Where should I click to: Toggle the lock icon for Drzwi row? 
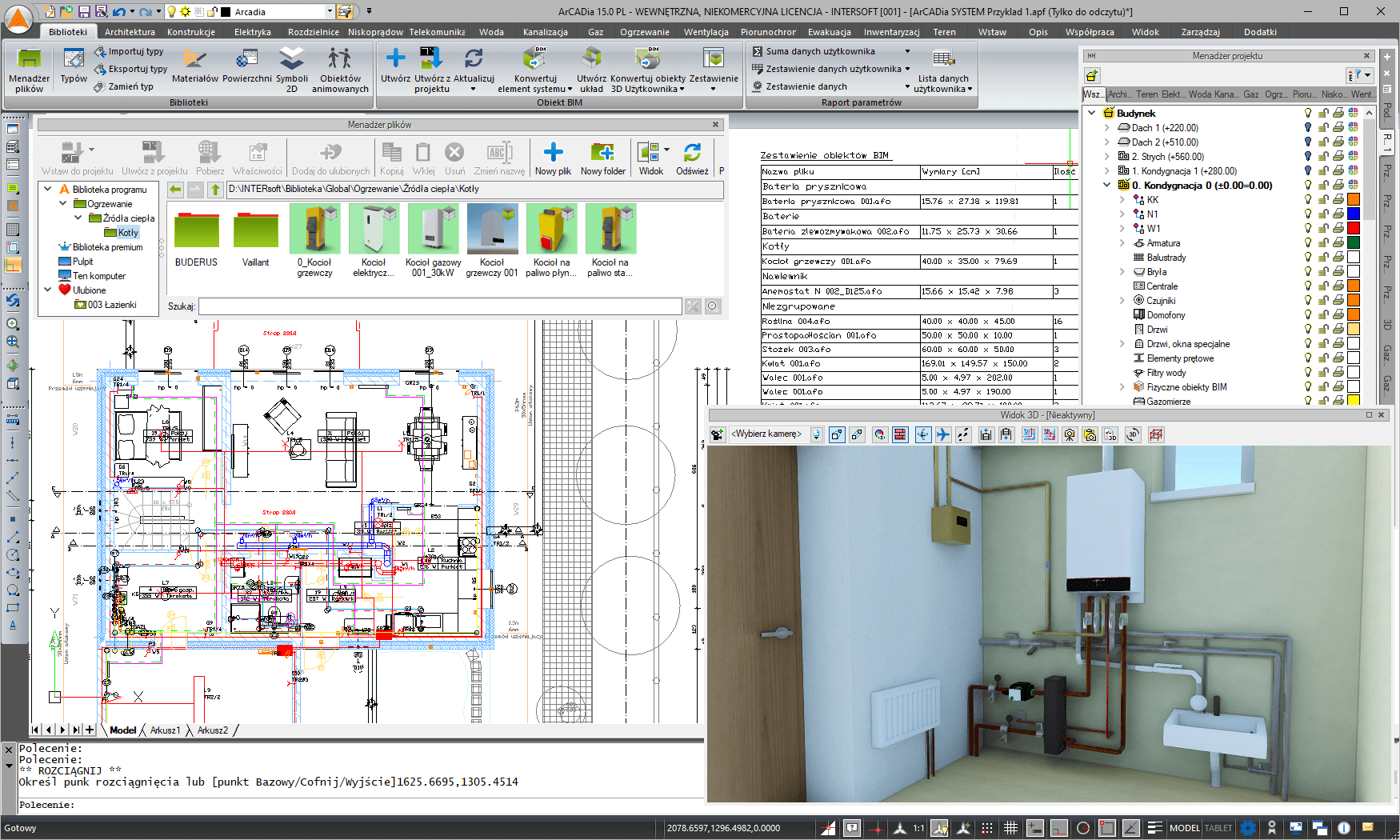(x=1323, y=330)
